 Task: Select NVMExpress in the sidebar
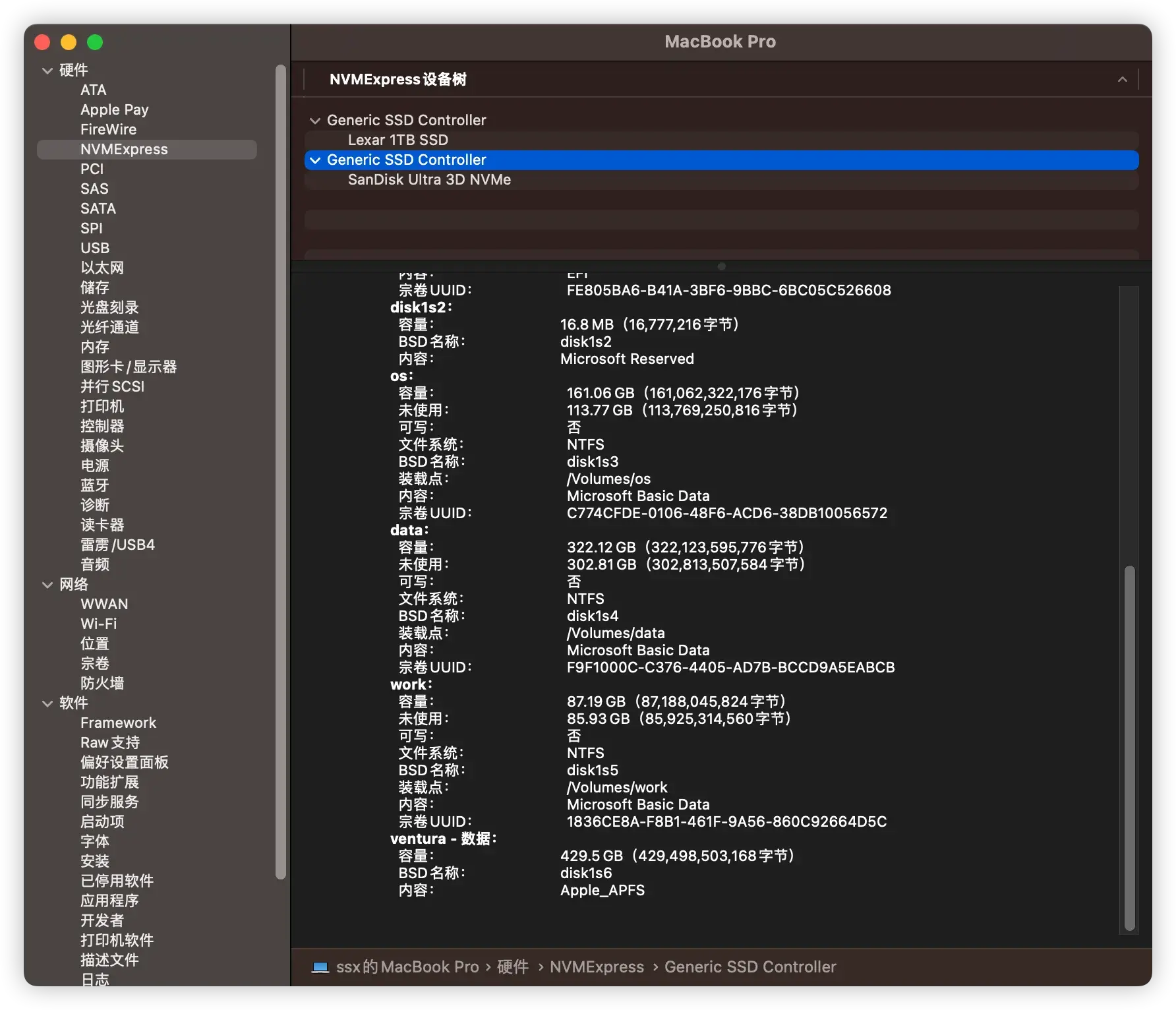[146, 150]
